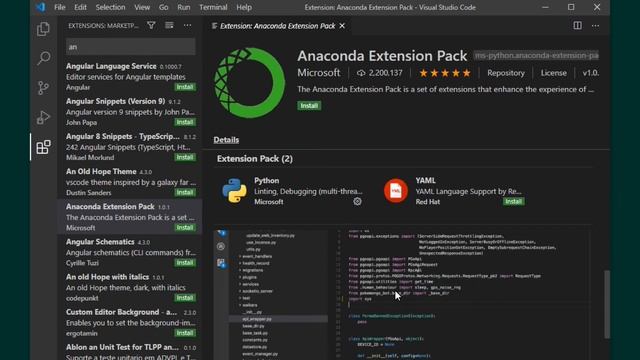Click the filter extensions funnel icon

pos(151,25)
